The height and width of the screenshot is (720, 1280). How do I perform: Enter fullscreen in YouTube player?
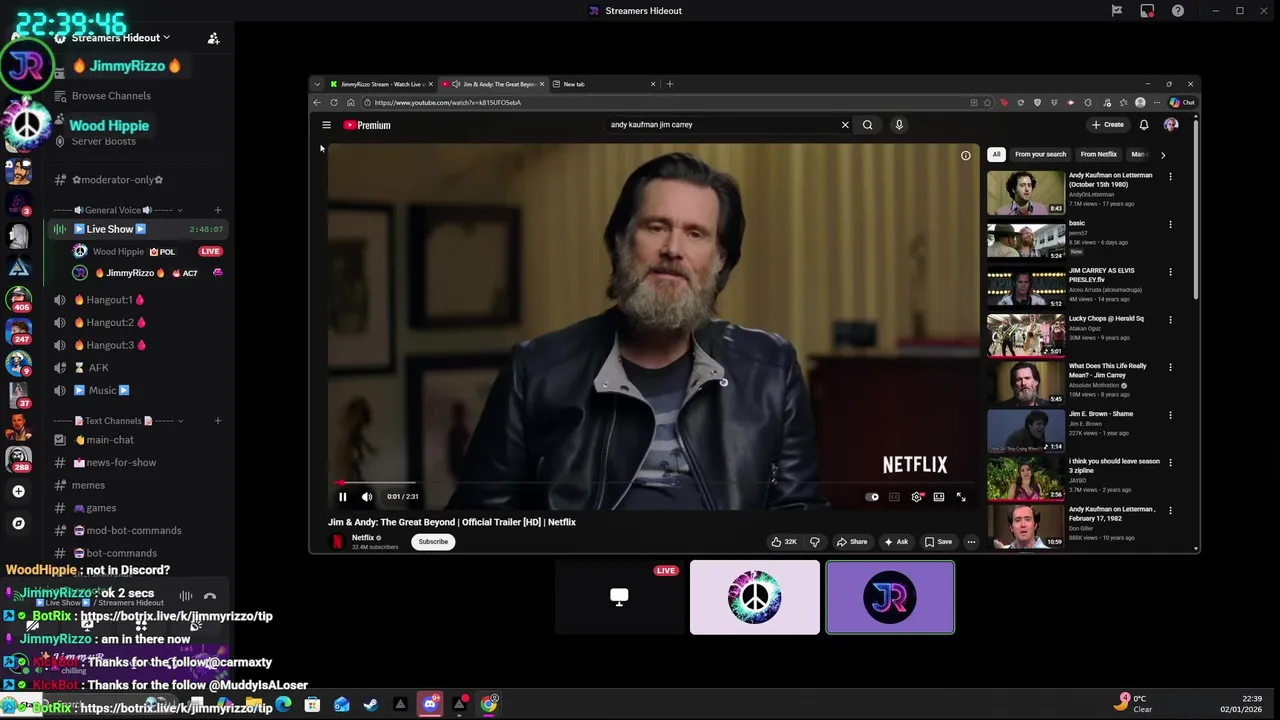tap(961, 497)
